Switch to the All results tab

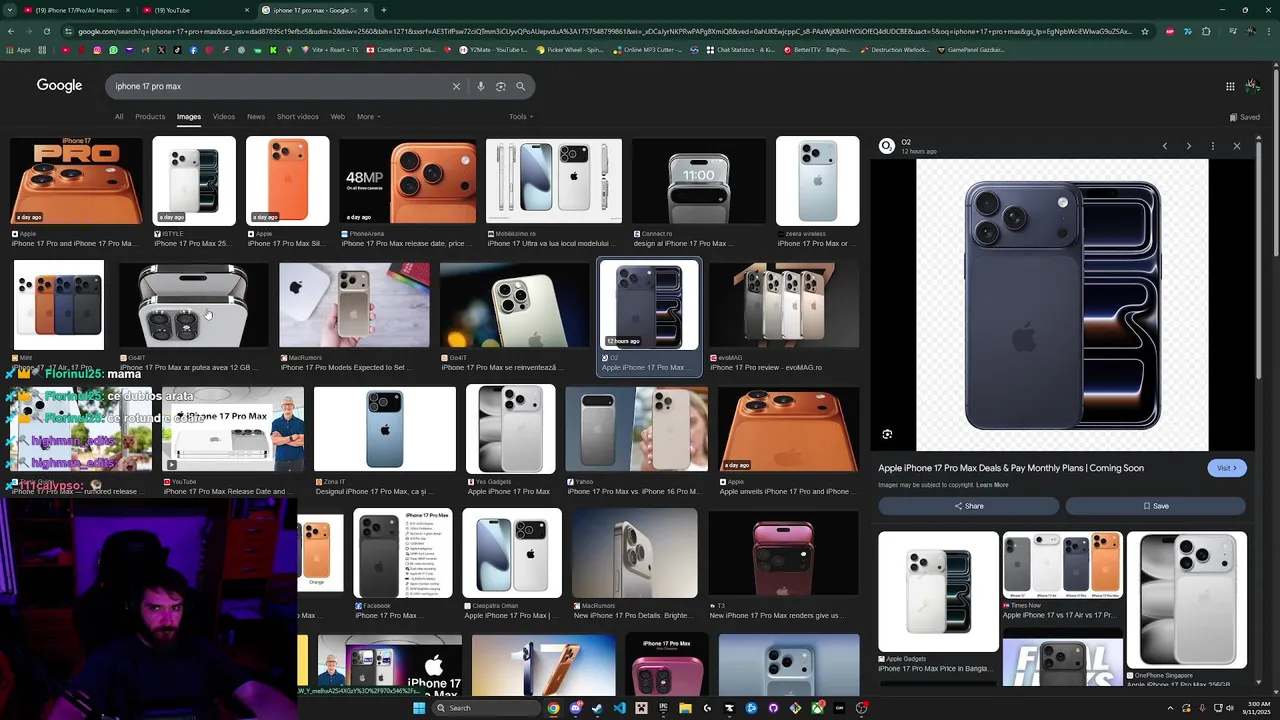[x=119, y=117]
